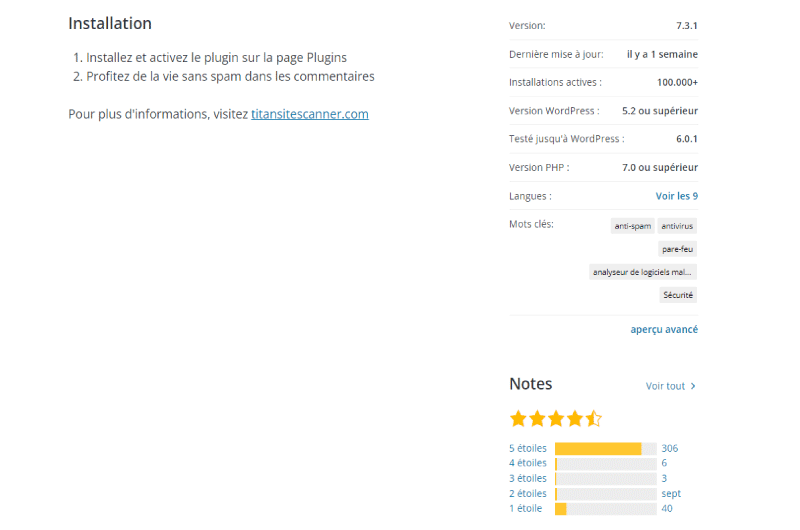Open the '4 étoiles' reviews link

pos(528,463)
